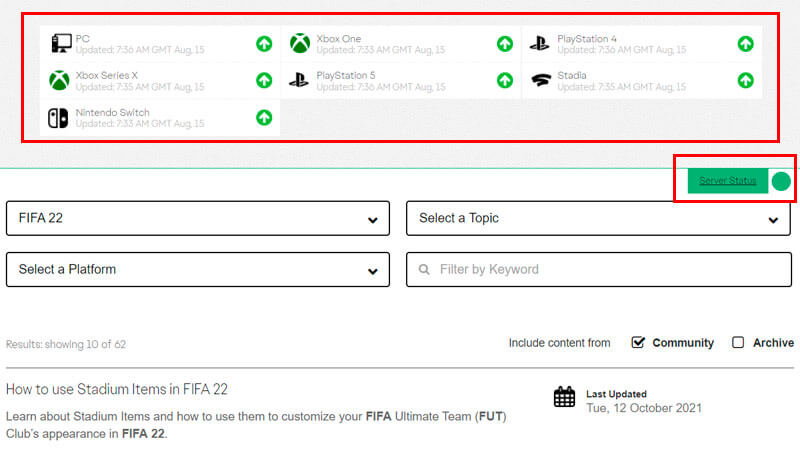This screenshot has height=450, width=800.
Task: Click the green up arrow for Xbox Series X
Action: [264, 81]
